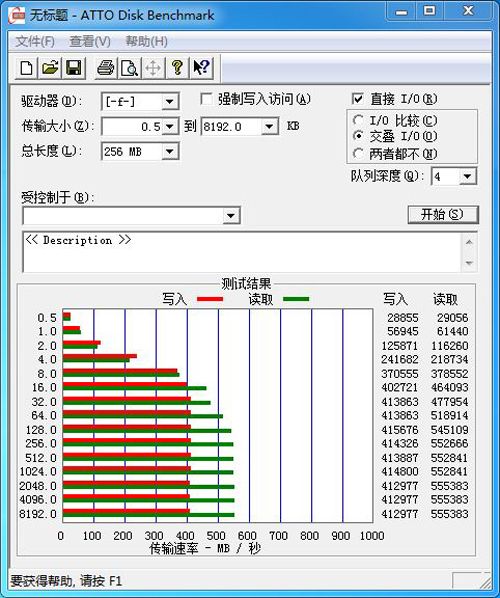Close the ATTO Disk Benchmark window
This screenshot has width=500, height=598.
pyautogui.click(x=468, y=11)
